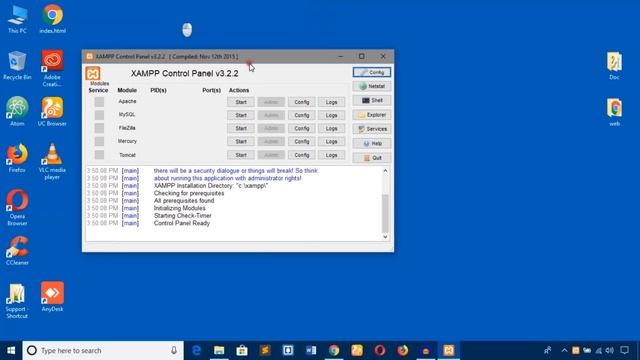
Task: View Logs for Mercury module
Action: [x=331, y=141]
